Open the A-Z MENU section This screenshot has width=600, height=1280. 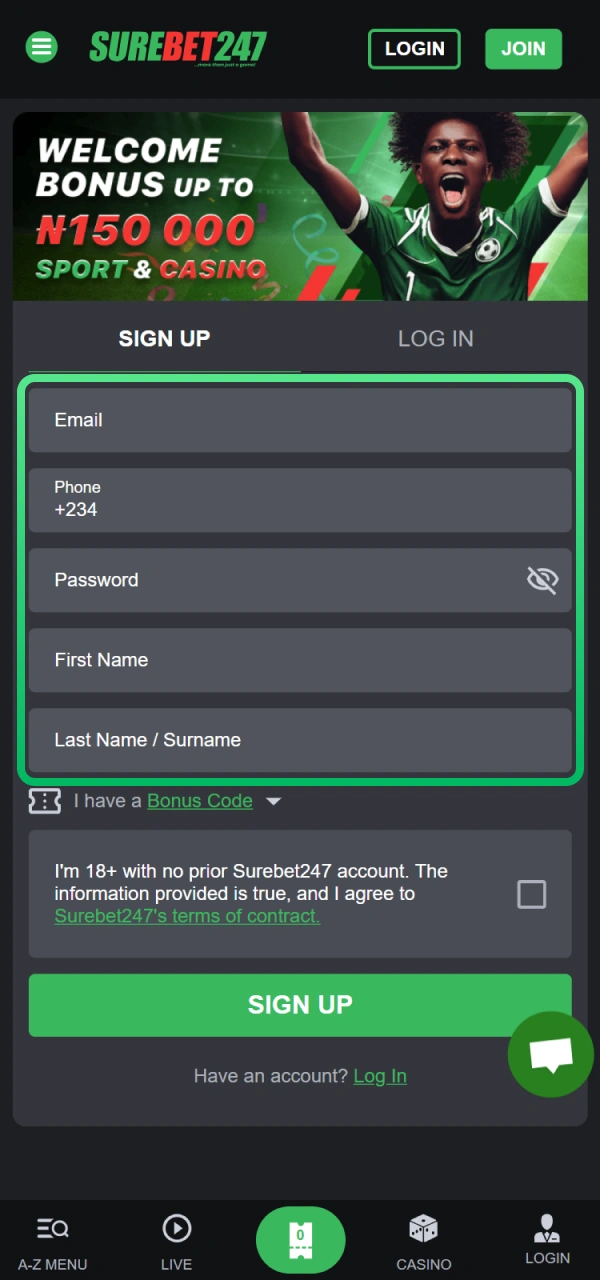(52, 1240)
